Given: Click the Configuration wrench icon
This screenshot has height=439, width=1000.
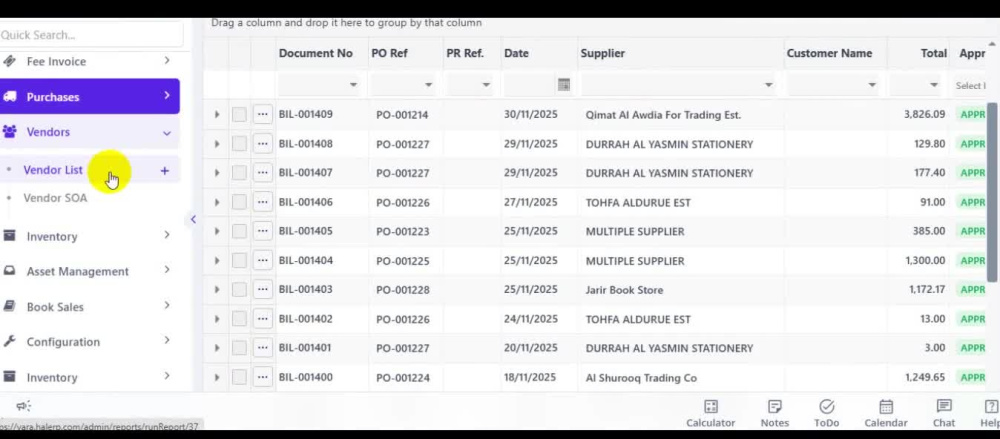Looking at the screenshot, I should point(10,341).
